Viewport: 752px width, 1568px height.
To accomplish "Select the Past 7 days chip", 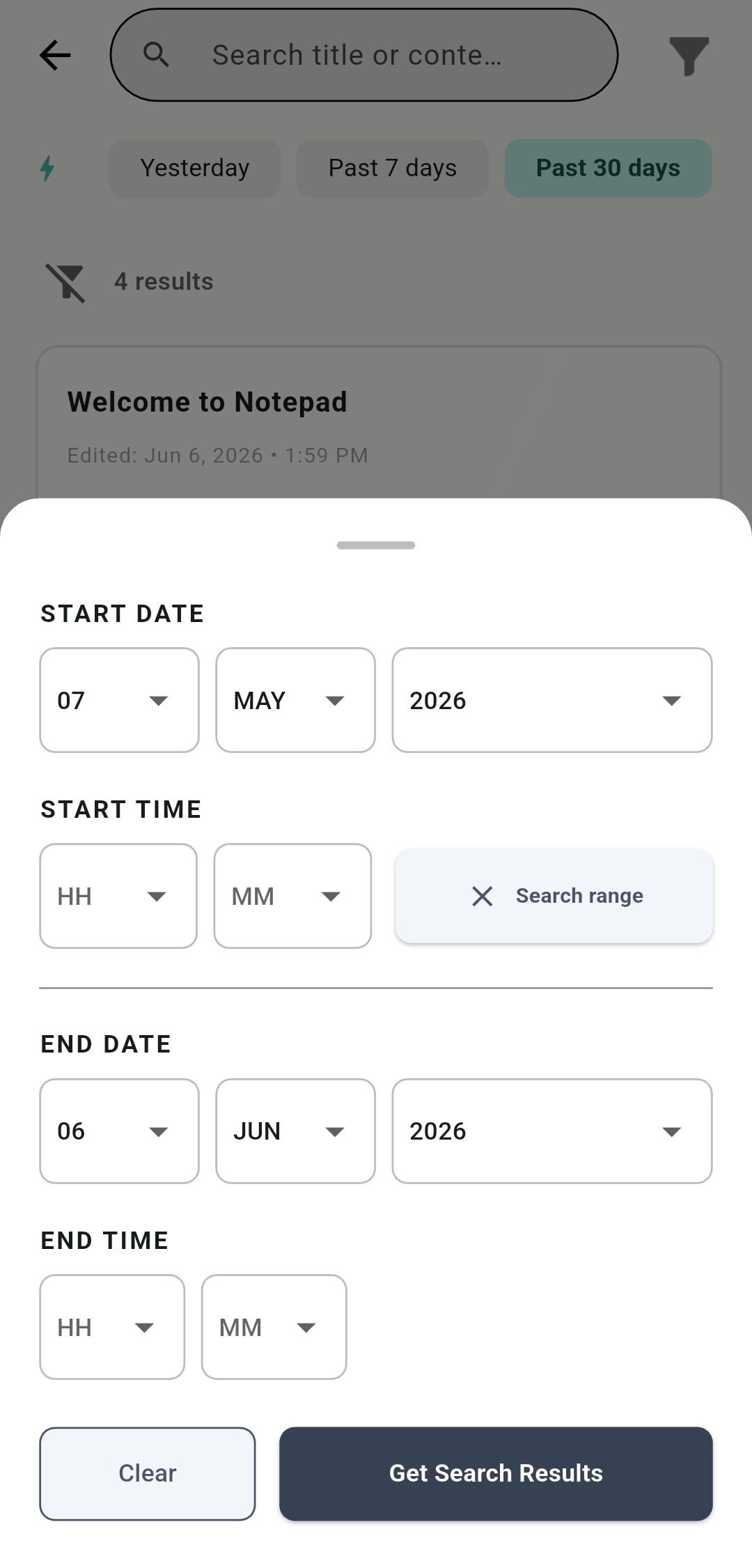I will point(393,168).
